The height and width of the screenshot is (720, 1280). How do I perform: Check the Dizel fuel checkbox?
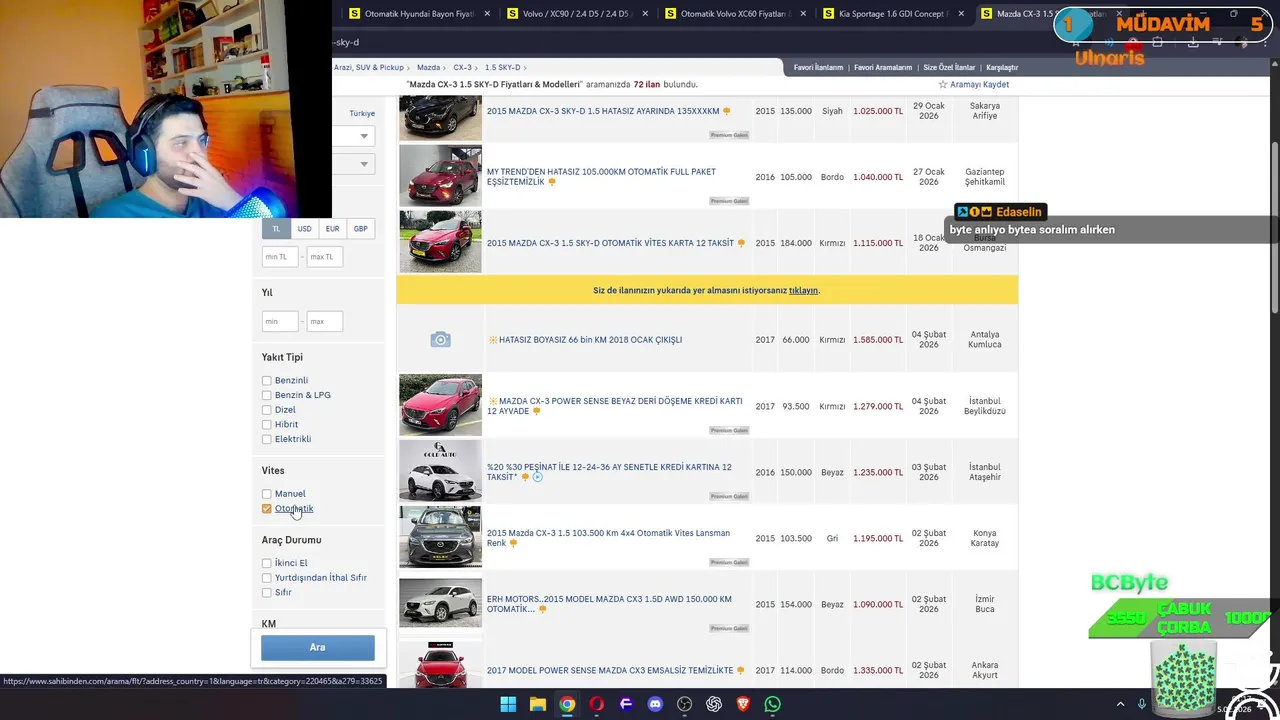click(x=267, y=410)
